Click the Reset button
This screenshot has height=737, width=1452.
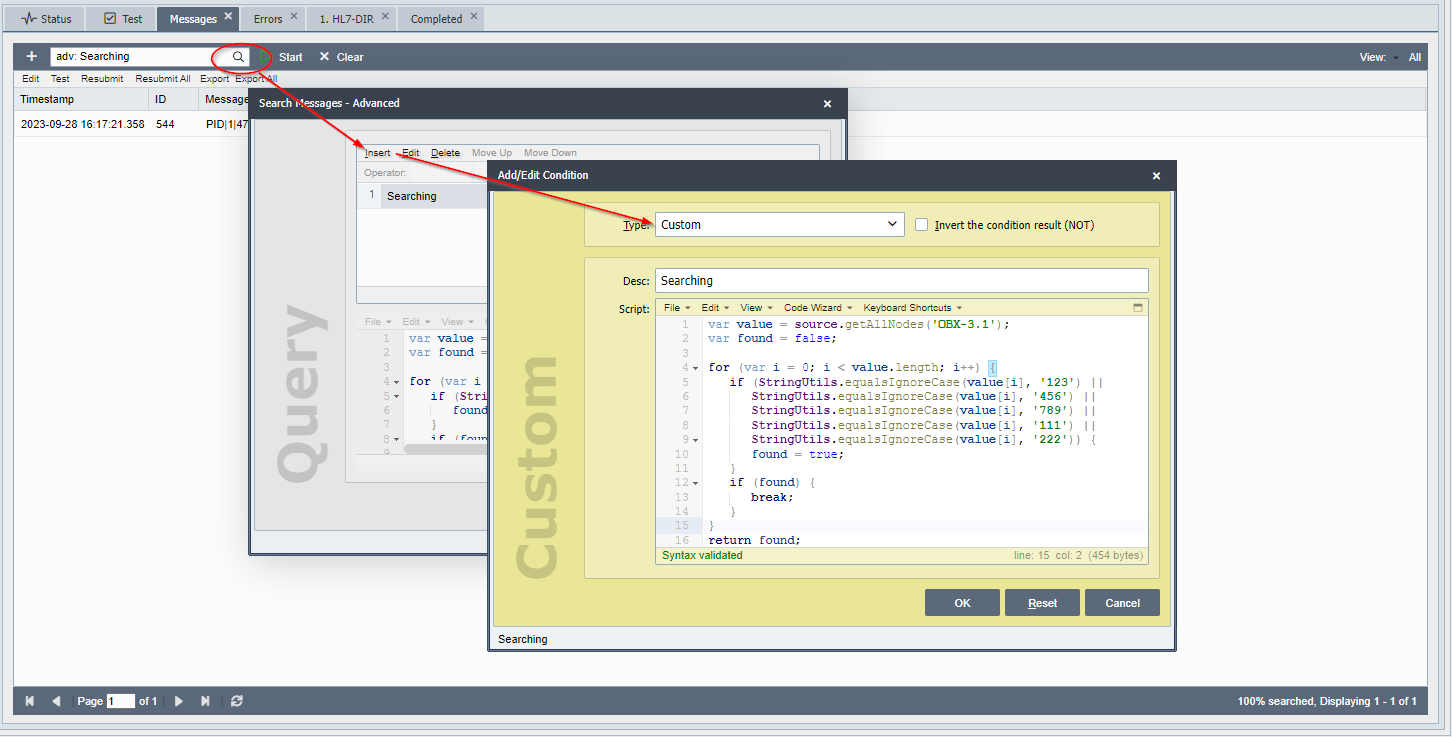click(1043, 603)
